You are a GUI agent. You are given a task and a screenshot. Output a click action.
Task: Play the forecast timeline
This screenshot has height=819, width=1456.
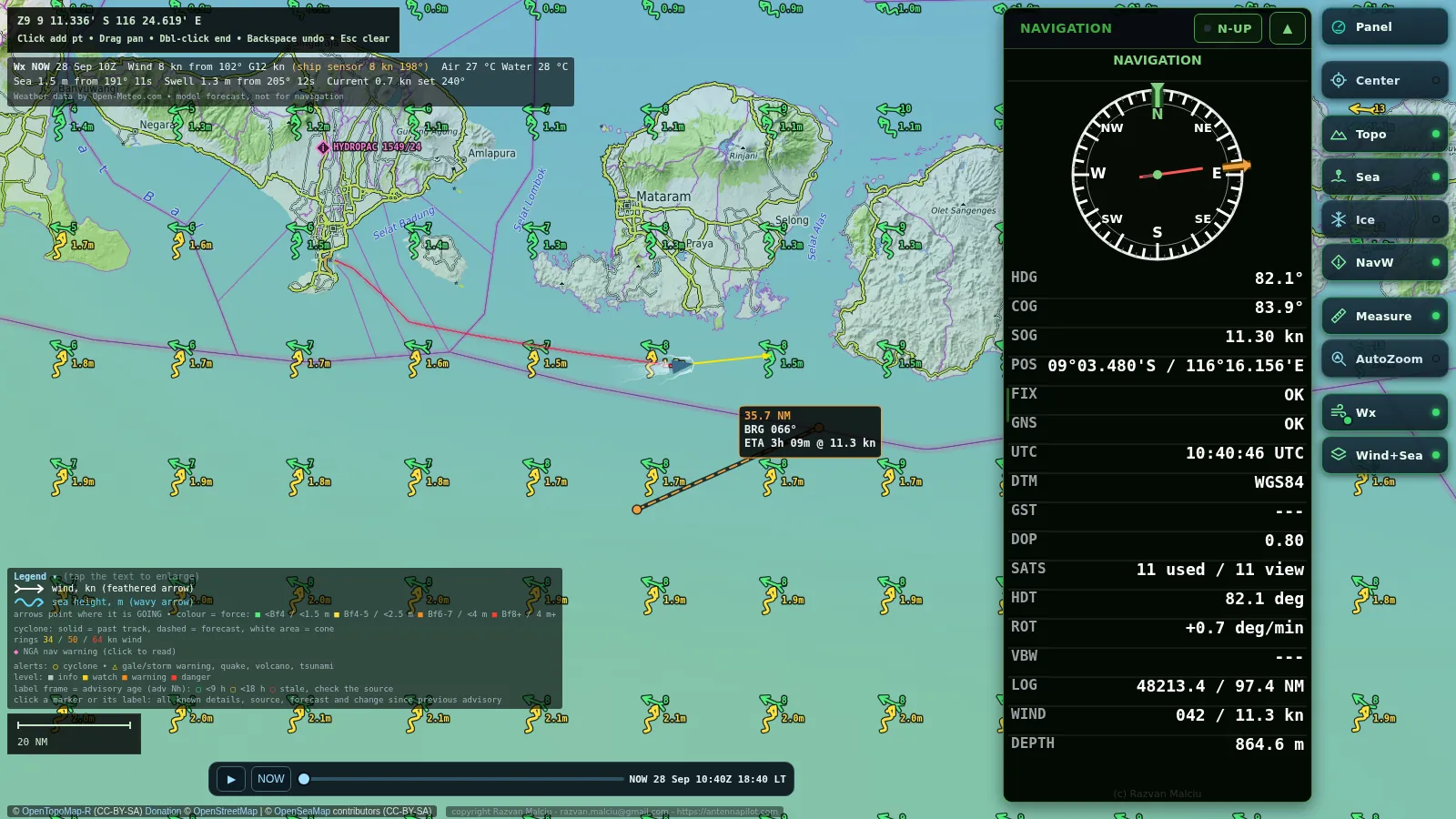(231, 779)
